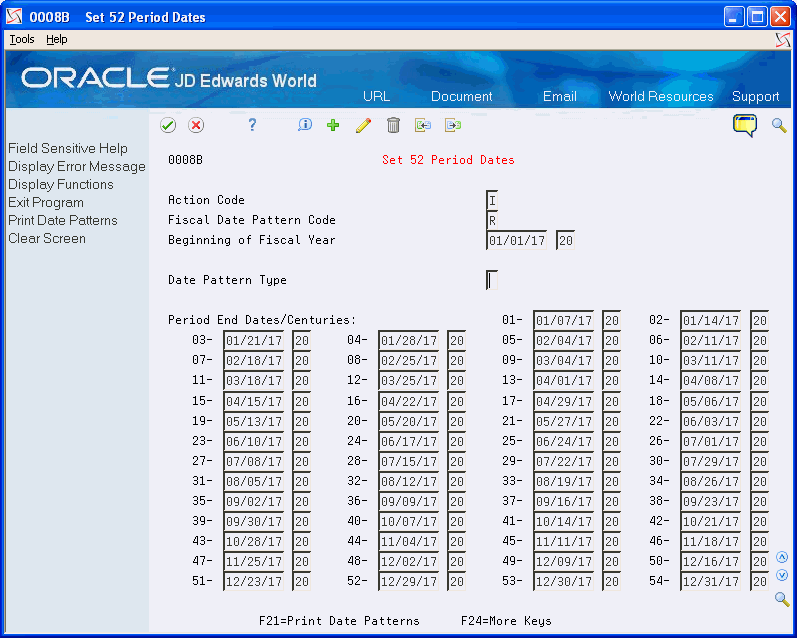
Task: Click period 53 end date 12/30/17
Action: [x=564, y=582]
